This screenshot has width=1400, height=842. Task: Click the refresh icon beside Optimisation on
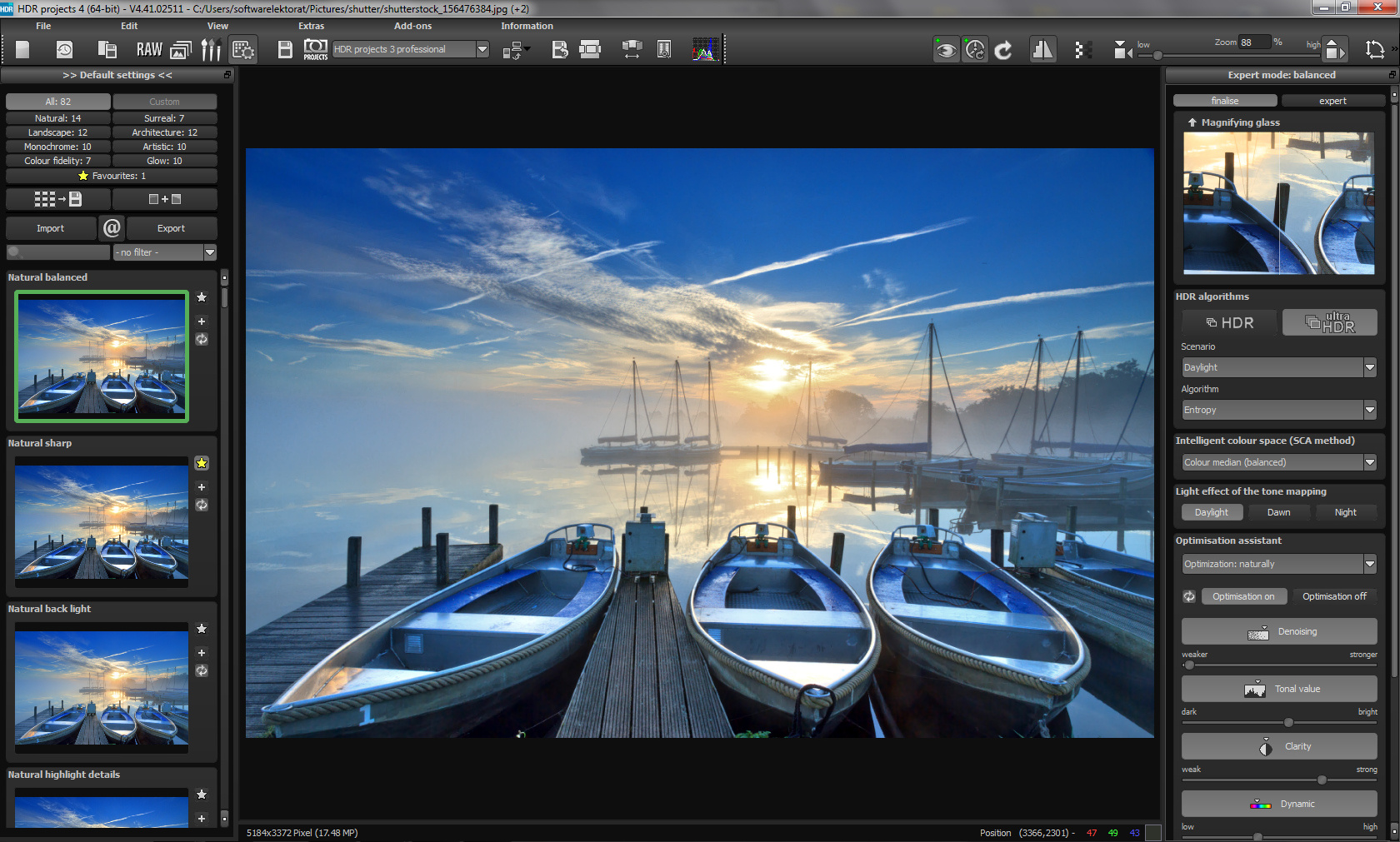pos(1189,596)
